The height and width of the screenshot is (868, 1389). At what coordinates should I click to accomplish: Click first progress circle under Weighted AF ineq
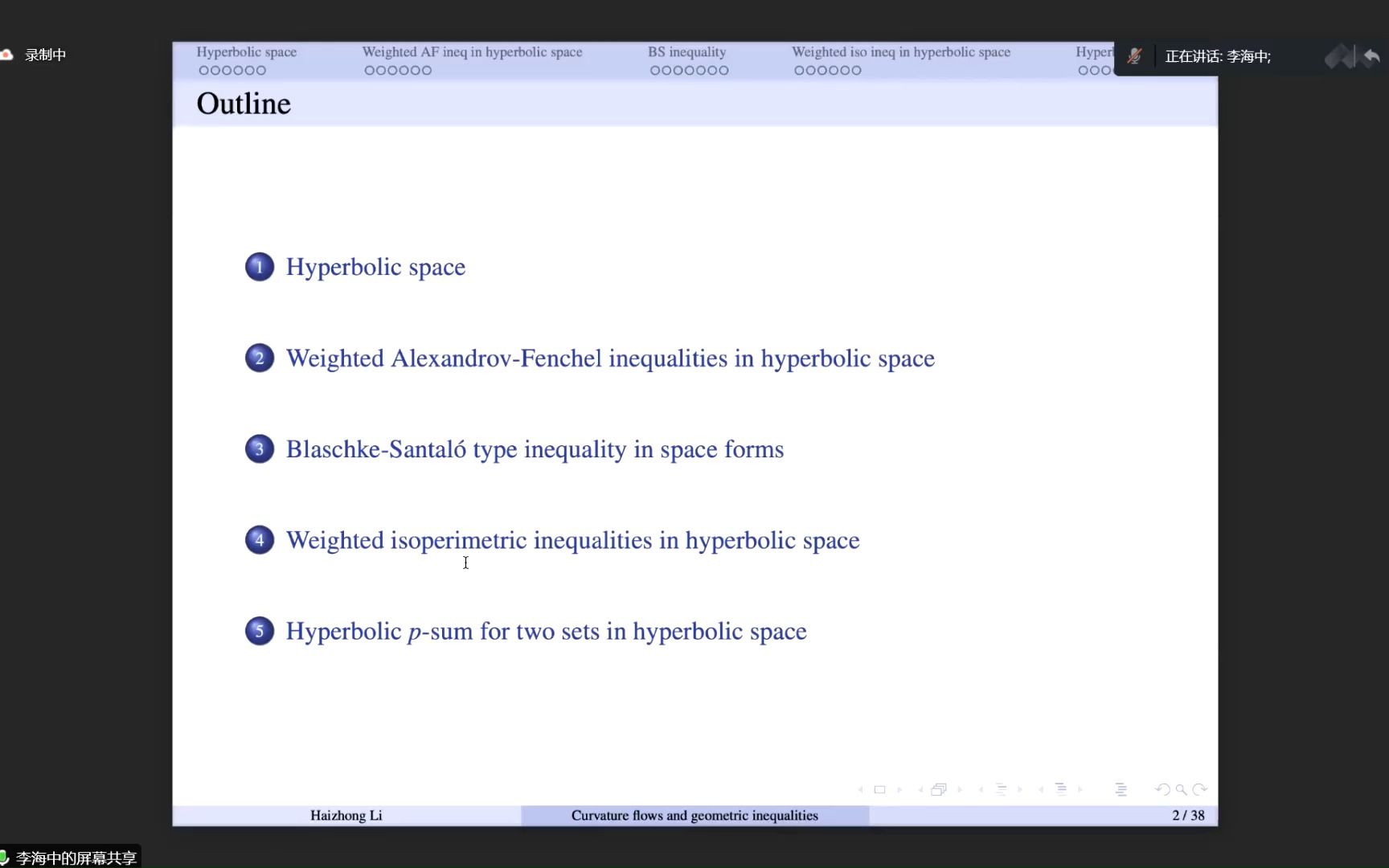tap(370, 71)
